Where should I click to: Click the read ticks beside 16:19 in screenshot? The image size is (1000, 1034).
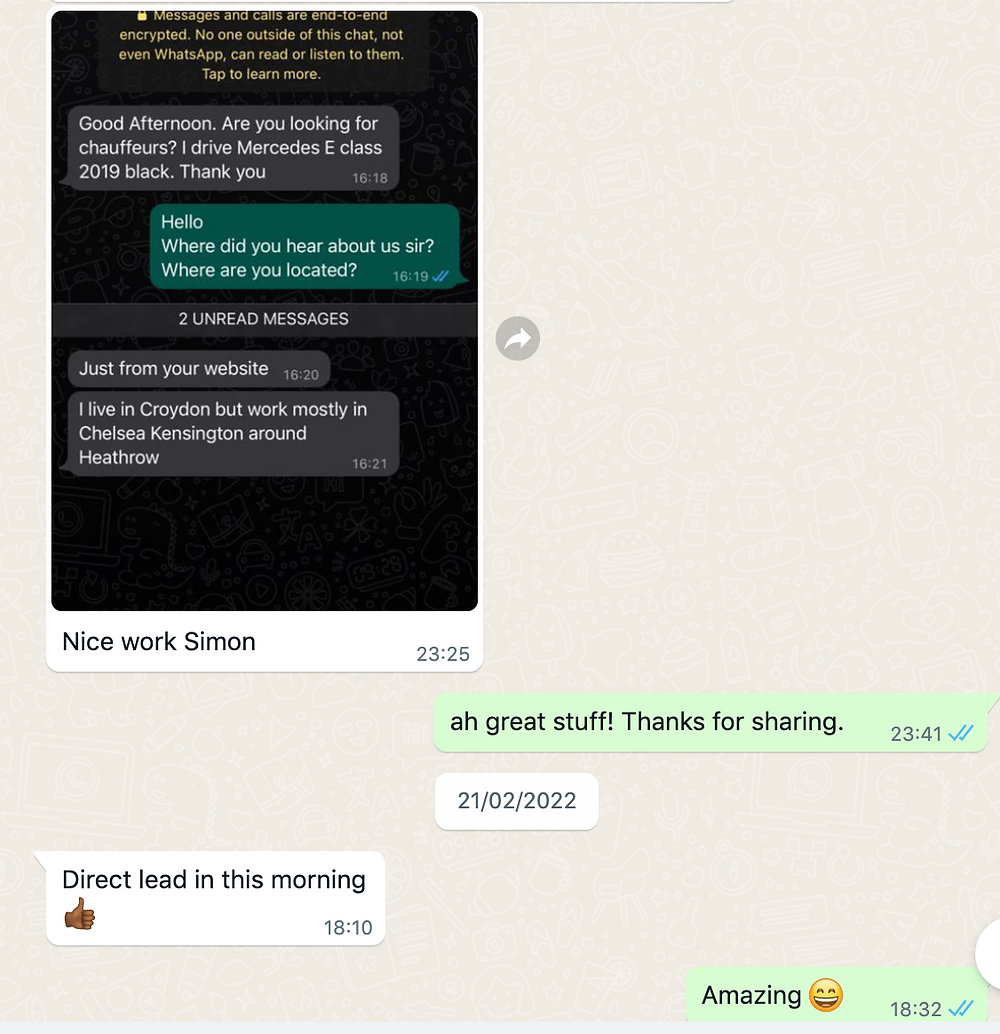point(441,276)
